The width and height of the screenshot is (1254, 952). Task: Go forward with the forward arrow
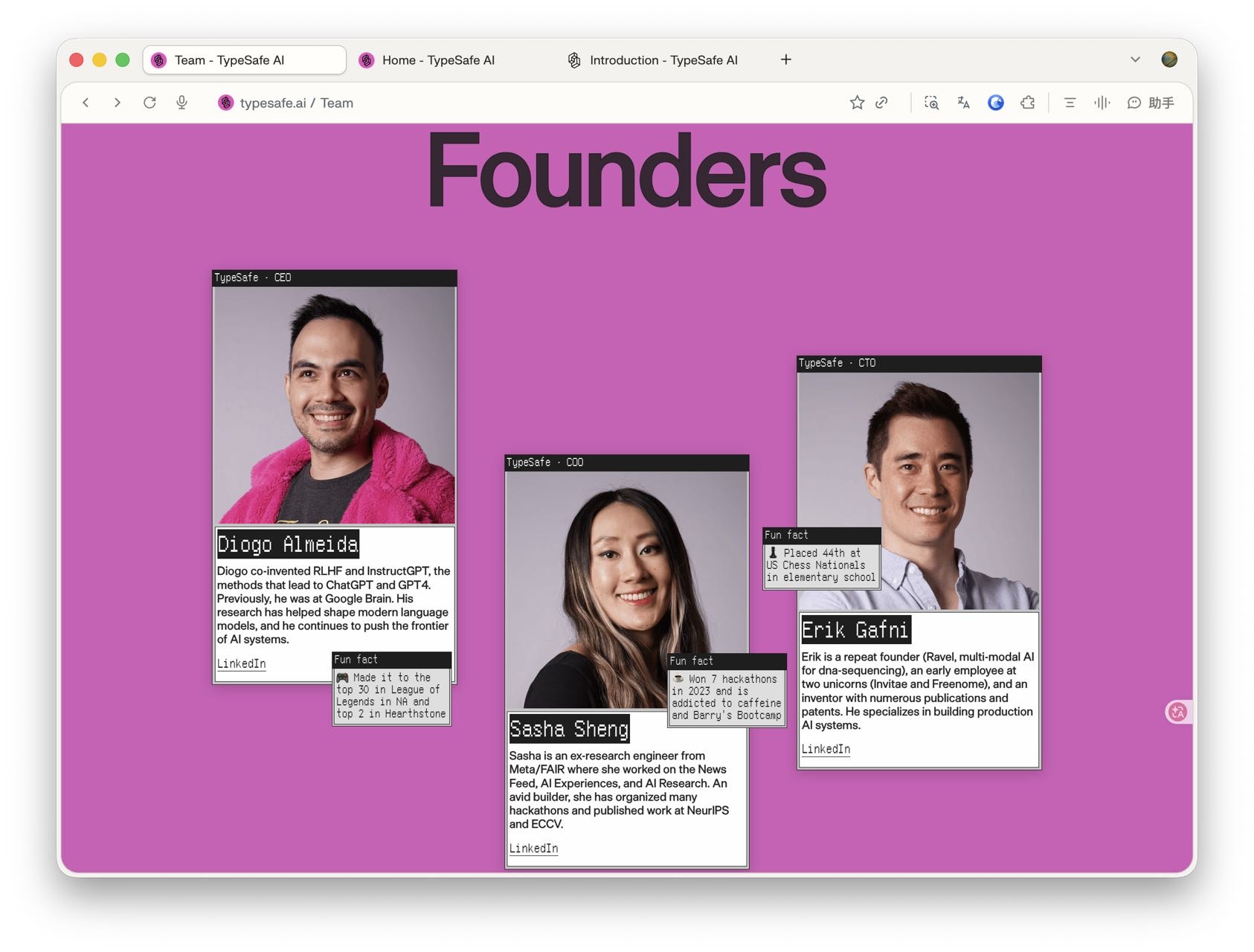(x=117, y=103)
